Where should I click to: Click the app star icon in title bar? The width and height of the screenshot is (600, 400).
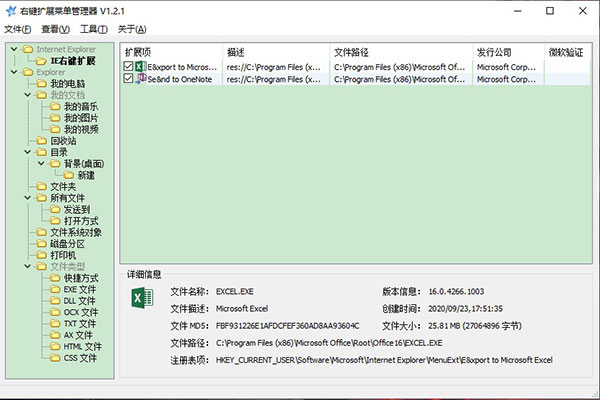pyautogui.click(x=11, y=11)
